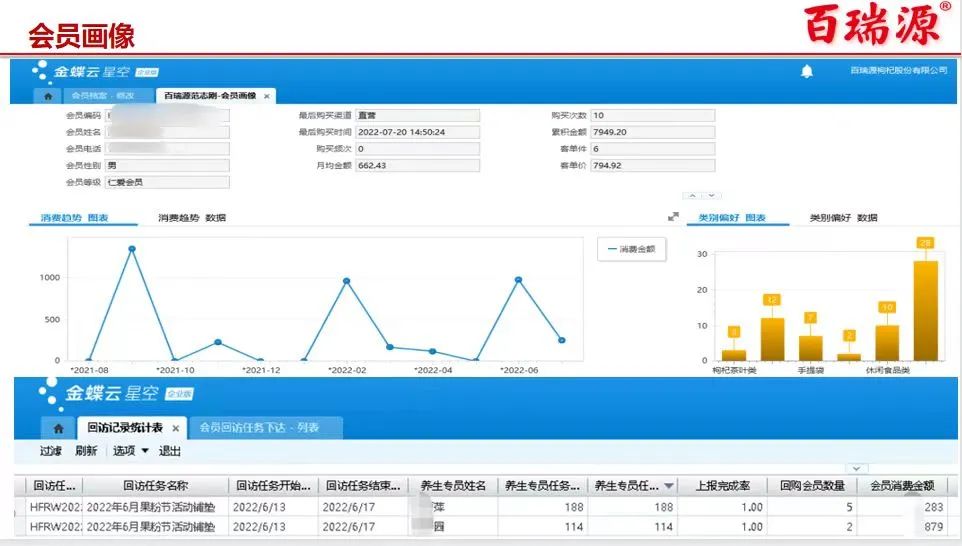The width and height of the screenshot is (962, 546).
Task: Click the 回购会员数量 column header
Action: point(812,486)
